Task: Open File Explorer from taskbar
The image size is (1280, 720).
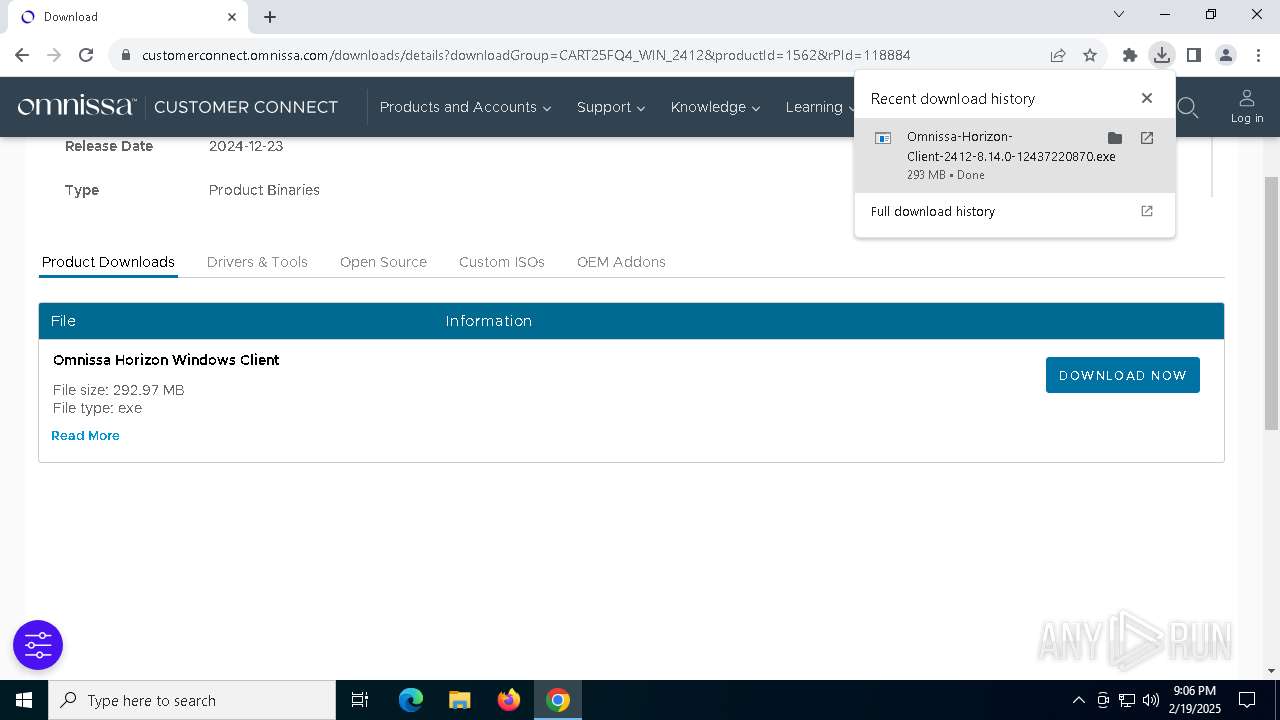Action: point(459,700)
